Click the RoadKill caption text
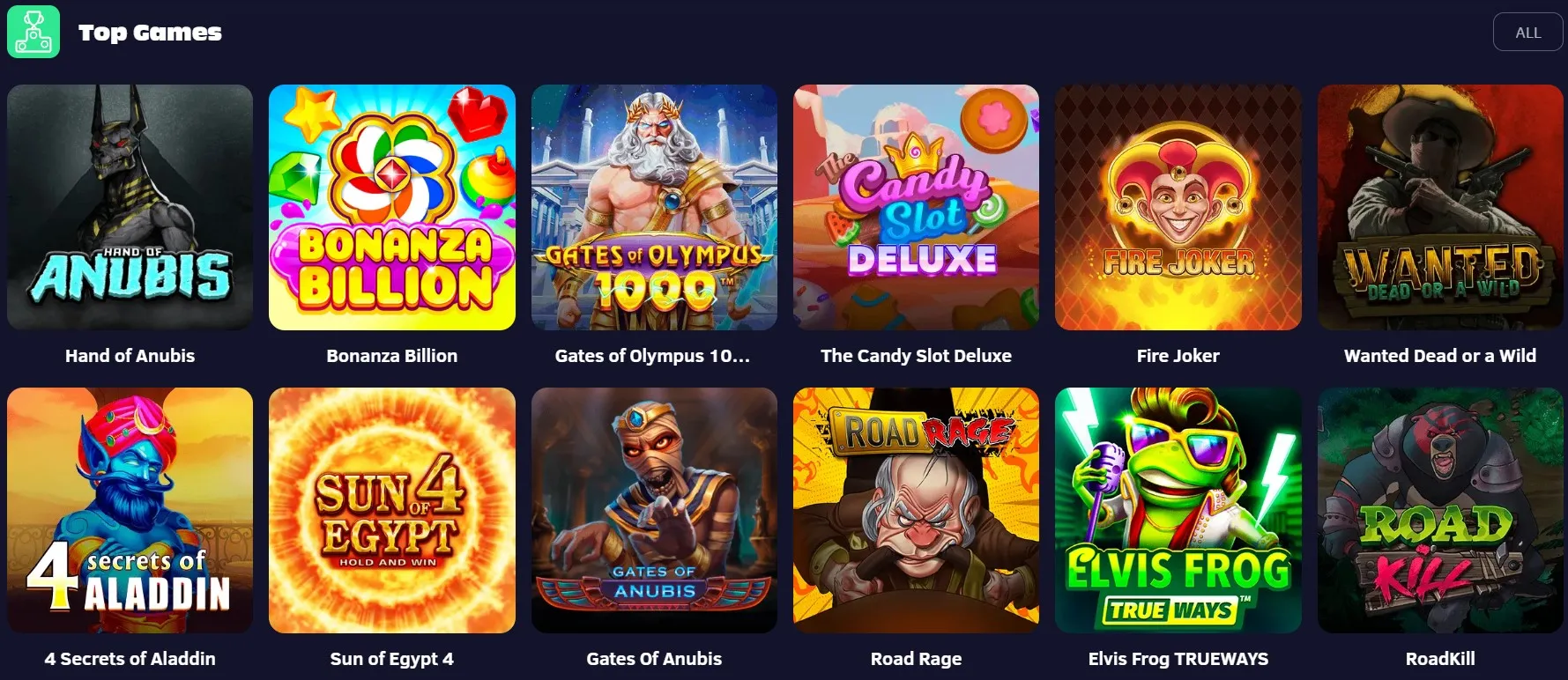 coord(1440,659)
